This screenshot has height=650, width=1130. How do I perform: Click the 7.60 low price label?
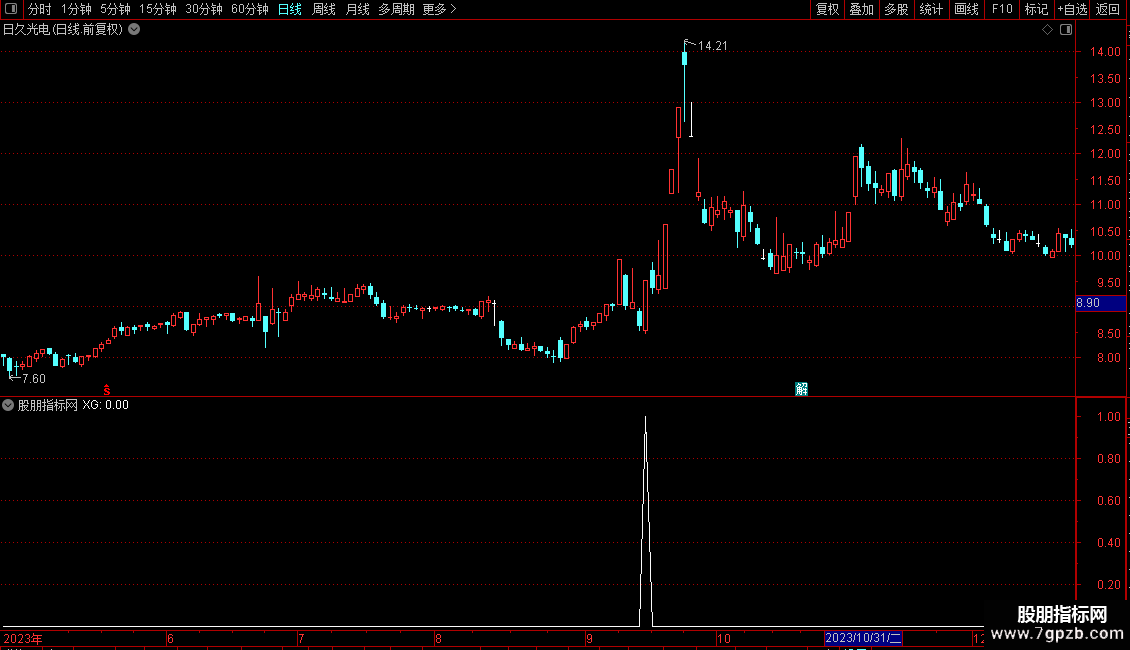click(x=34, y=379)
